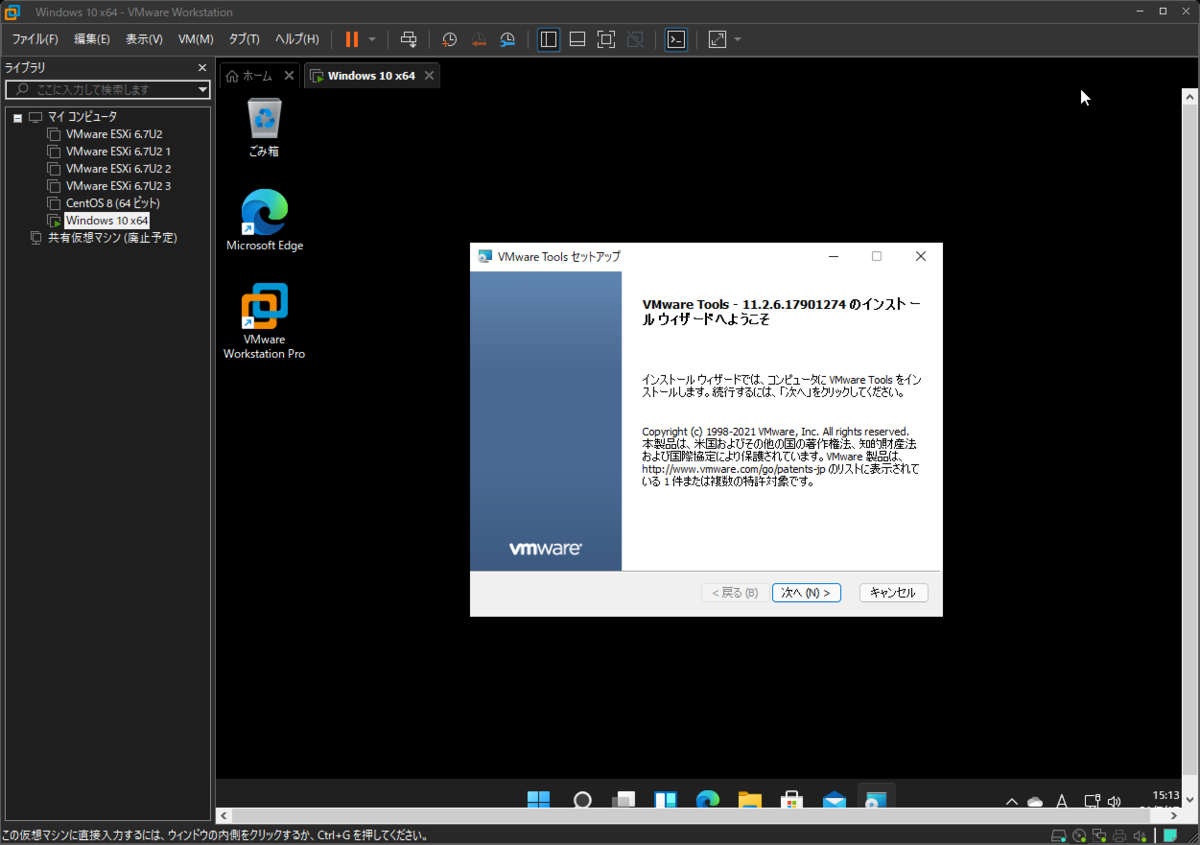Viewport: 1200px width, 845px height.
Task: Close the ライブラリ panel
Action: coord(202,68)
